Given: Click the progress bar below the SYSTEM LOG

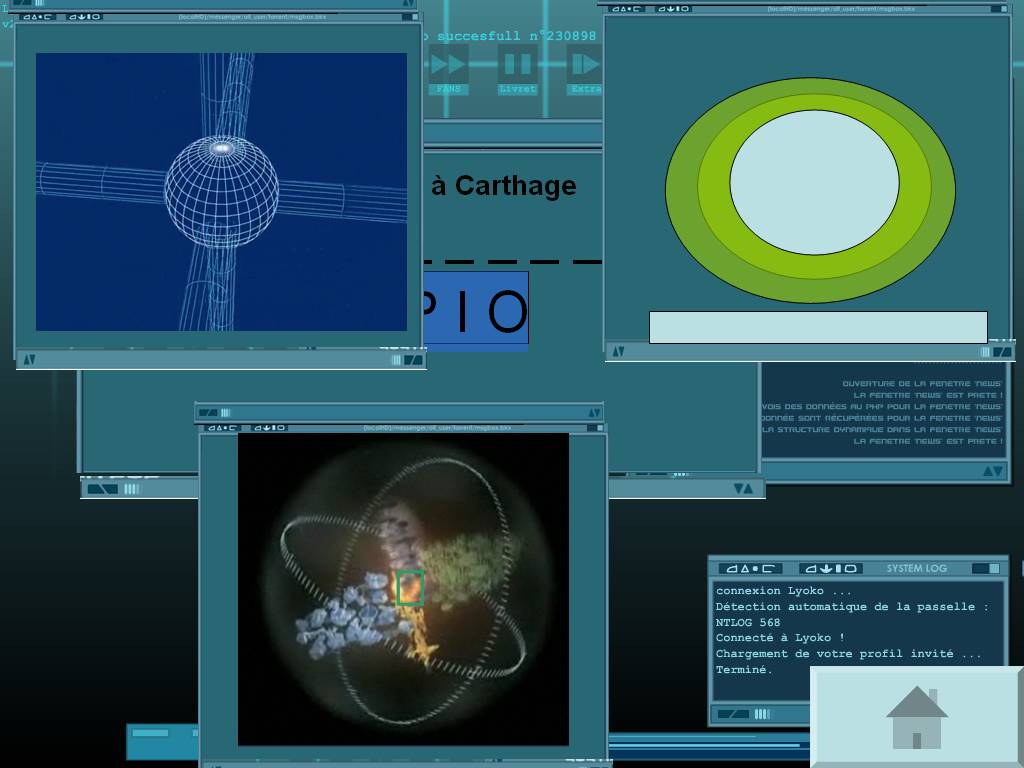Looking at the screenshot, I should [762, 714].
